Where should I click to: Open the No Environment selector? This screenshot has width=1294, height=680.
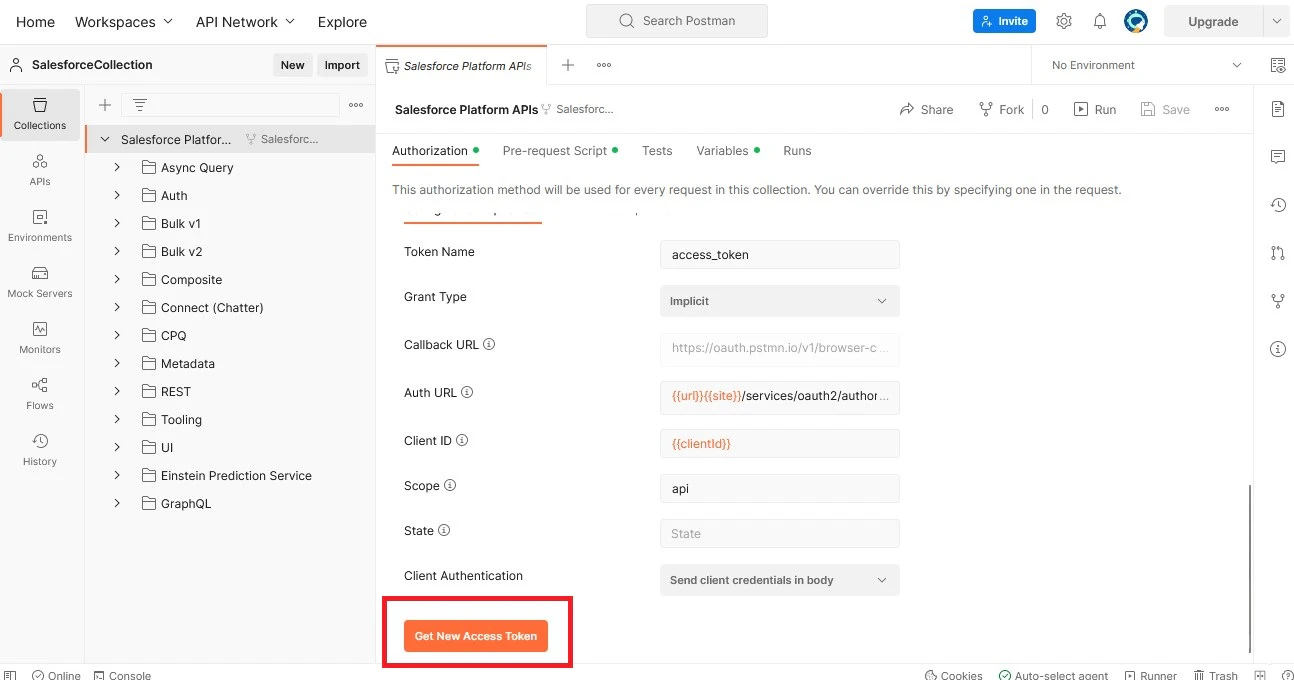pyautogui.click(x=1146, y=65)
